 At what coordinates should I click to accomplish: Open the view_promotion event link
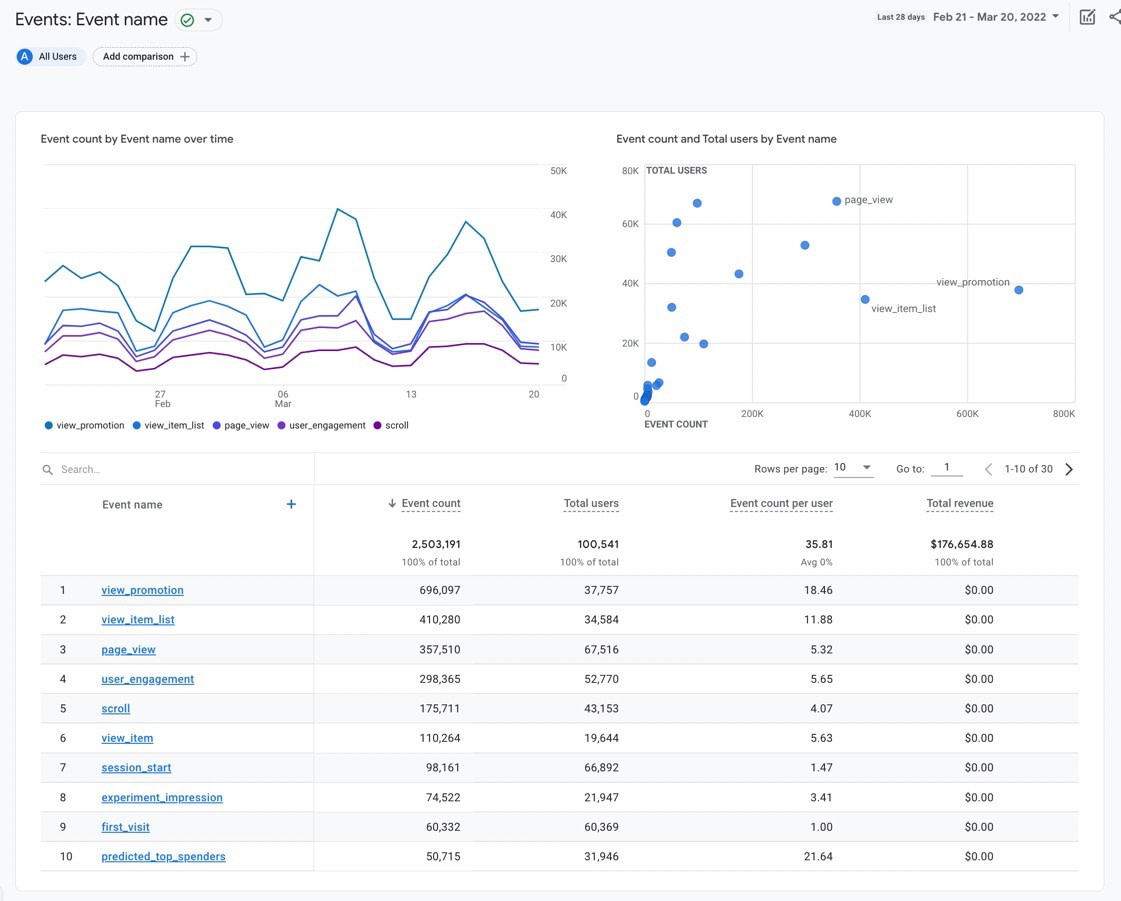point(142,590)
